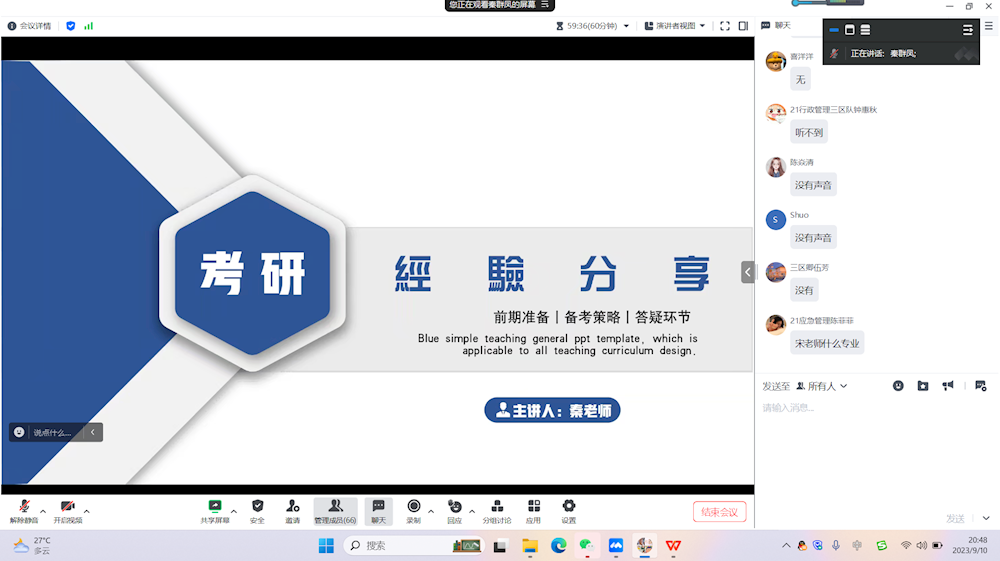The image size is (1000, 561).
Task: Open Shuo's avatar in chat
Action: point(776,220)
